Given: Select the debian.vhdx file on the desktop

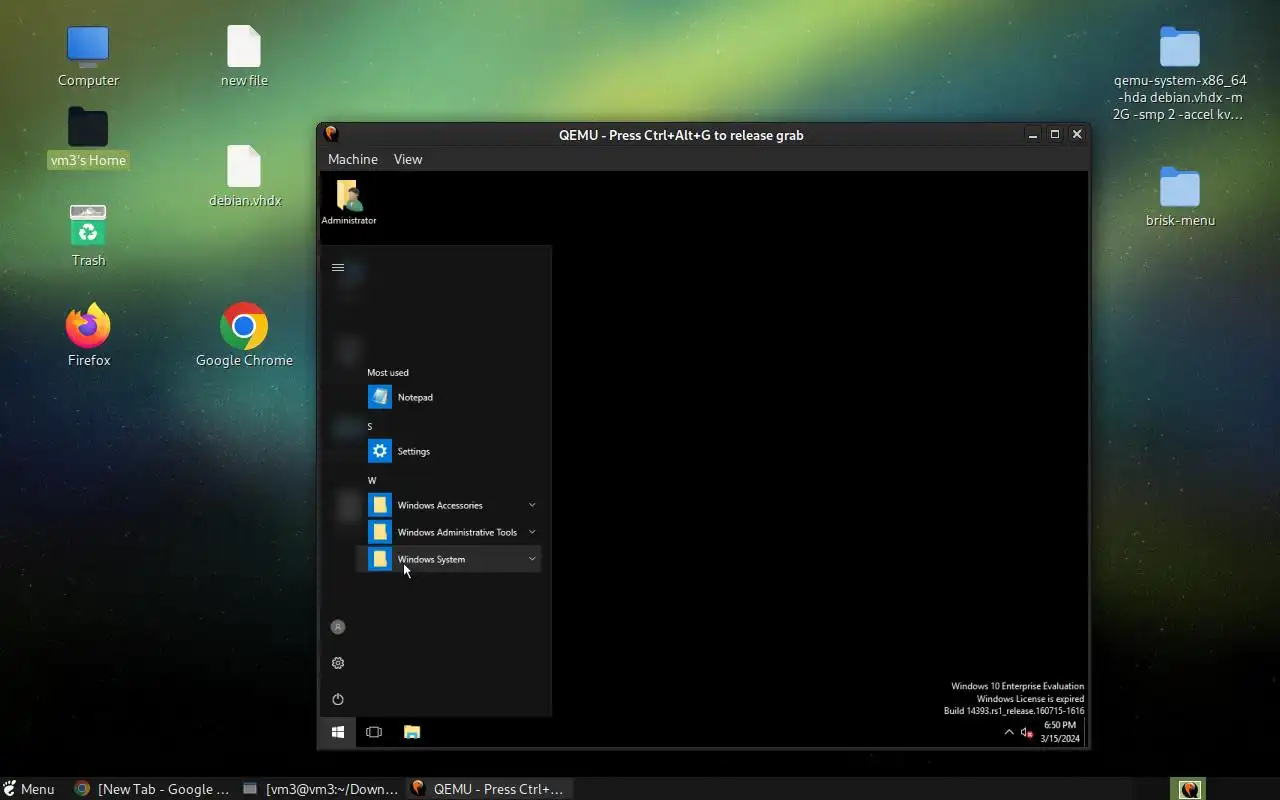Looking at the screenshot, I should click(x=244, y=176).
